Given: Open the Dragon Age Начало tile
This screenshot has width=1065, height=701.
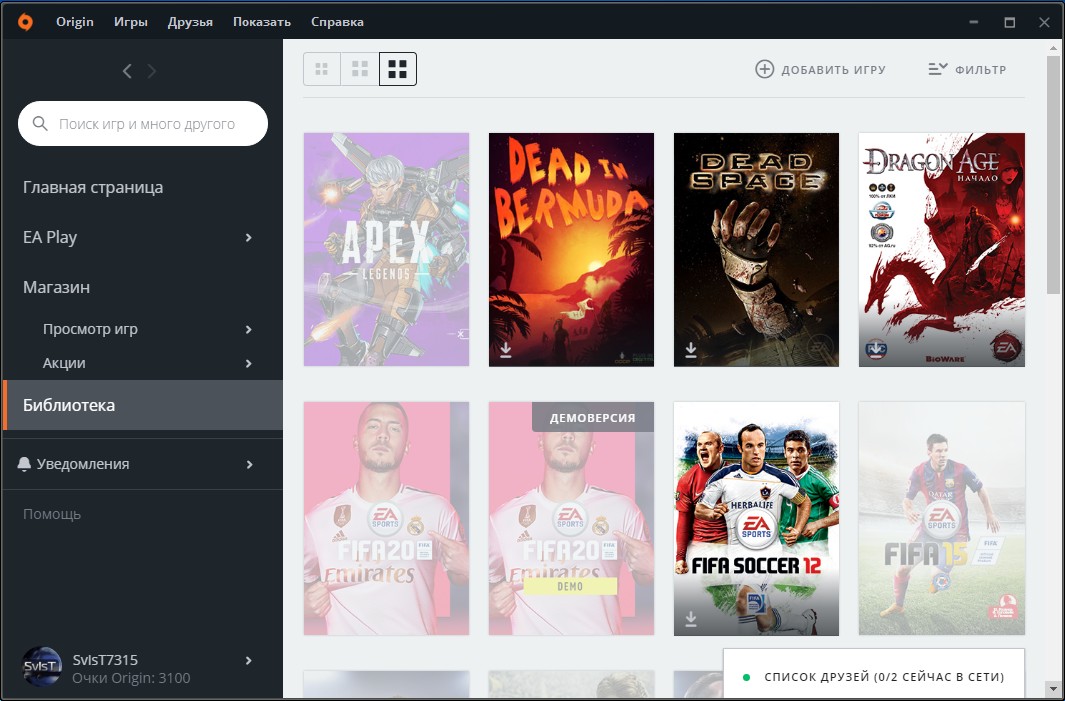Looking at the screenshot, I should tap(942, 249).
